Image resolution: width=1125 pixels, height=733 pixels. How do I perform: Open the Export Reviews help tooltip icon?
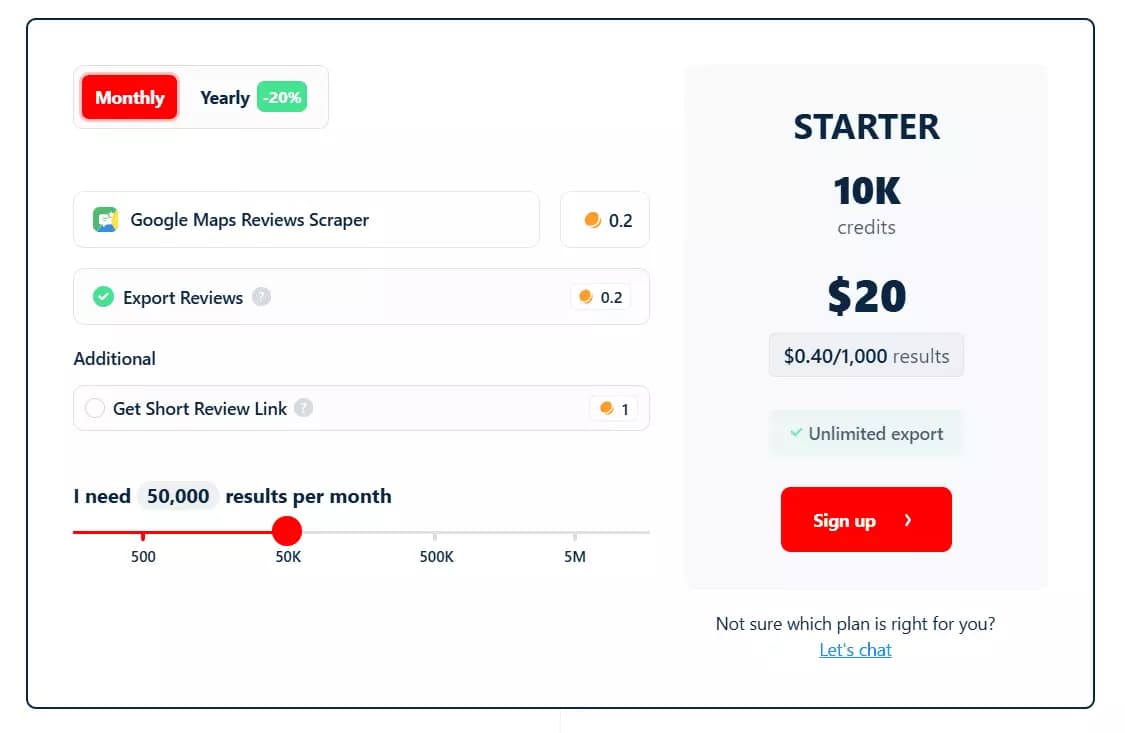[x=260, y=297]
